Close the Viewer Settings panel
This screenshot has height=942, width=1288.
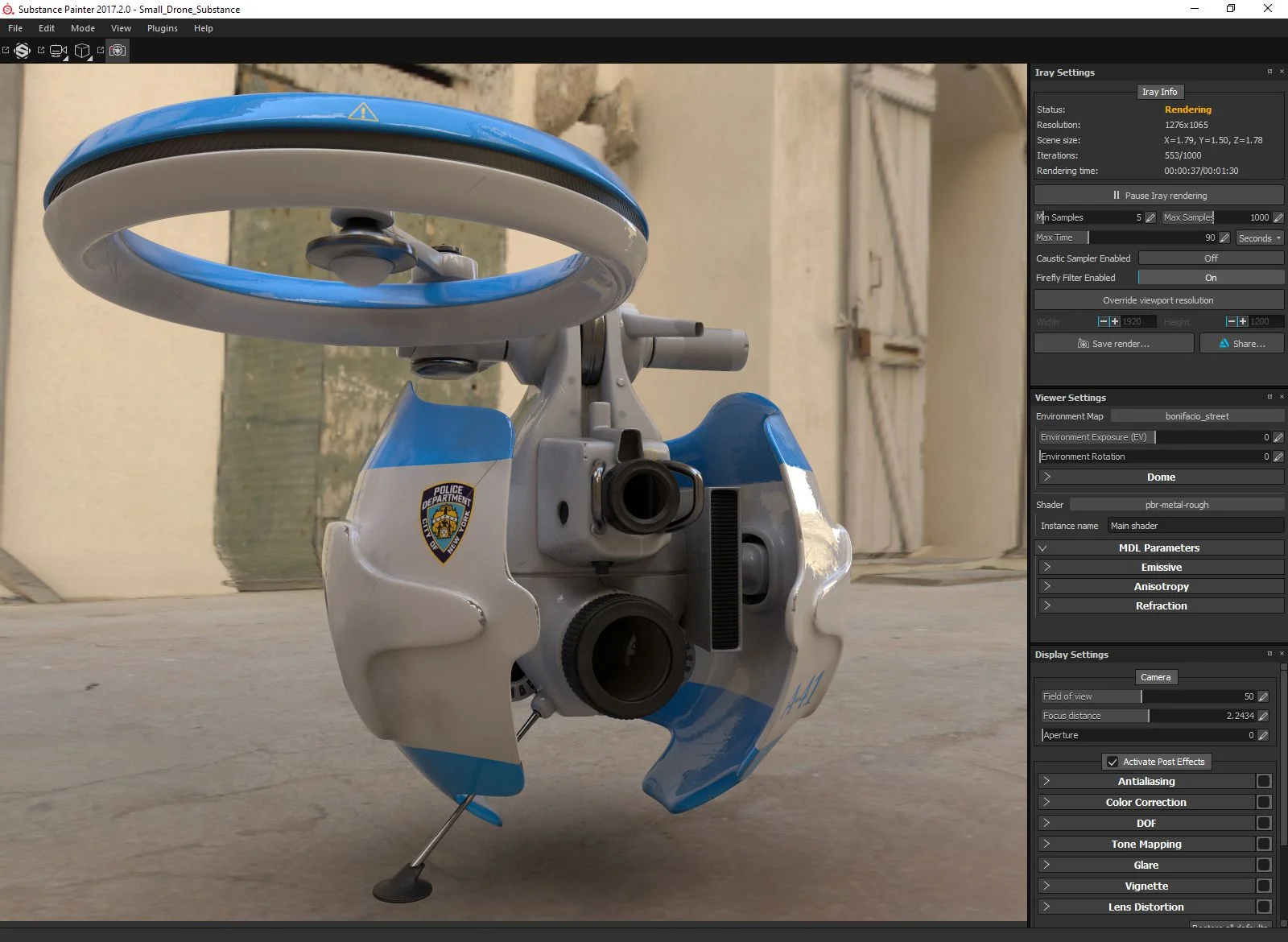(1282, 397)
